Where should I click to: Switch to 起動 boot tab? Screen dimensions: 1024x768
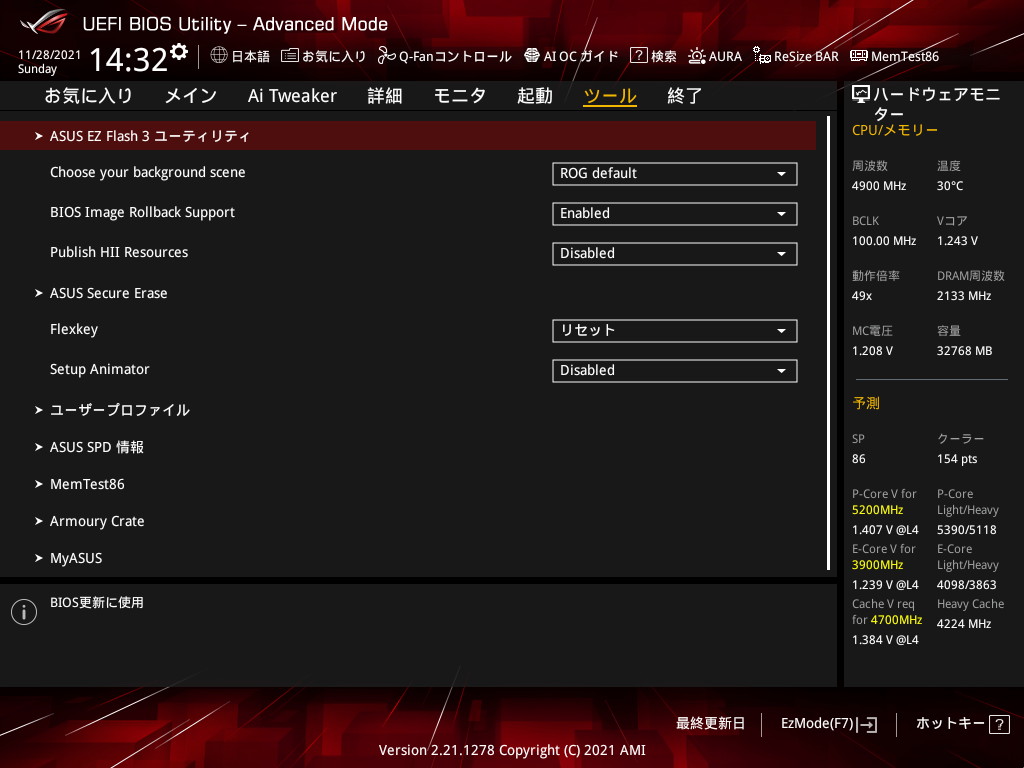point(535,96)
